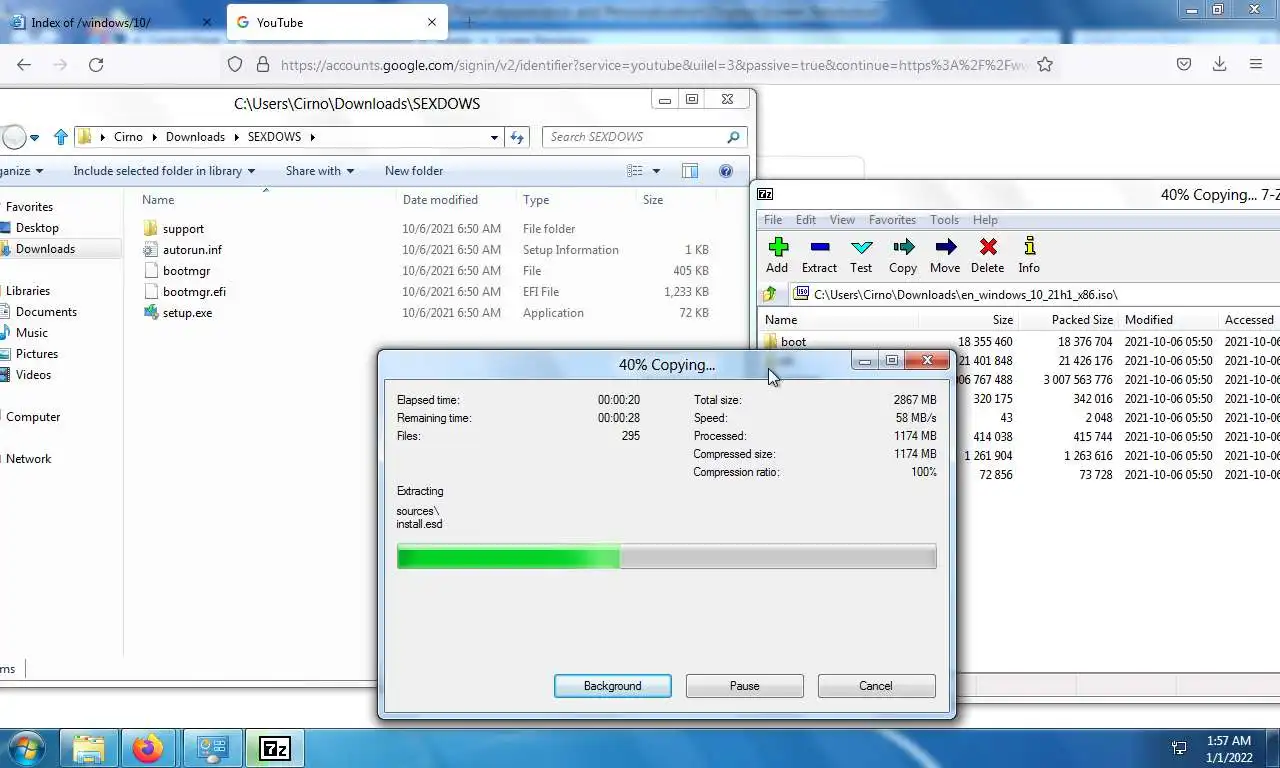This screenshot has width=1280, height=768.
Task: Open Windows Start menu orb
Action: pyautogui.click(x=25, y=748)
